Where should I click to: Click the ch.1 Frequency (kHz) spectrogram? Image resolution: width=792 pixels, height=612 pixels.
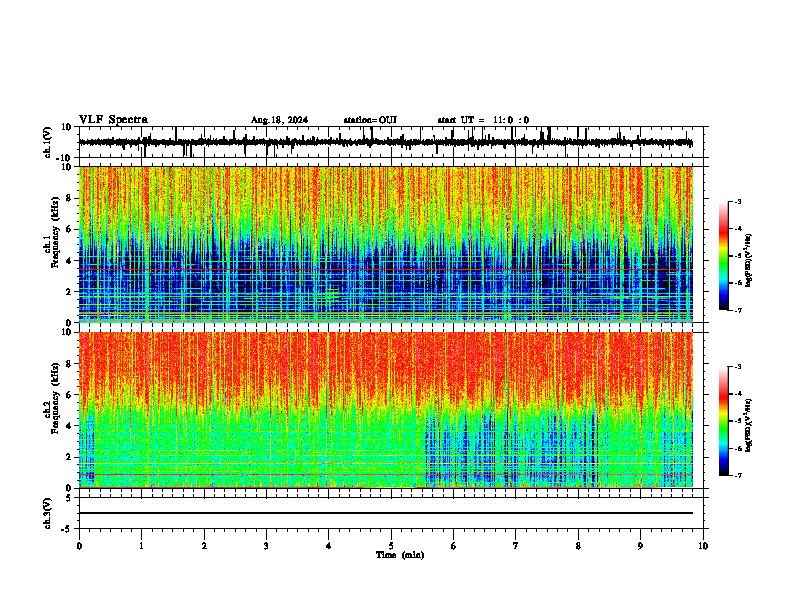(386, 244)
